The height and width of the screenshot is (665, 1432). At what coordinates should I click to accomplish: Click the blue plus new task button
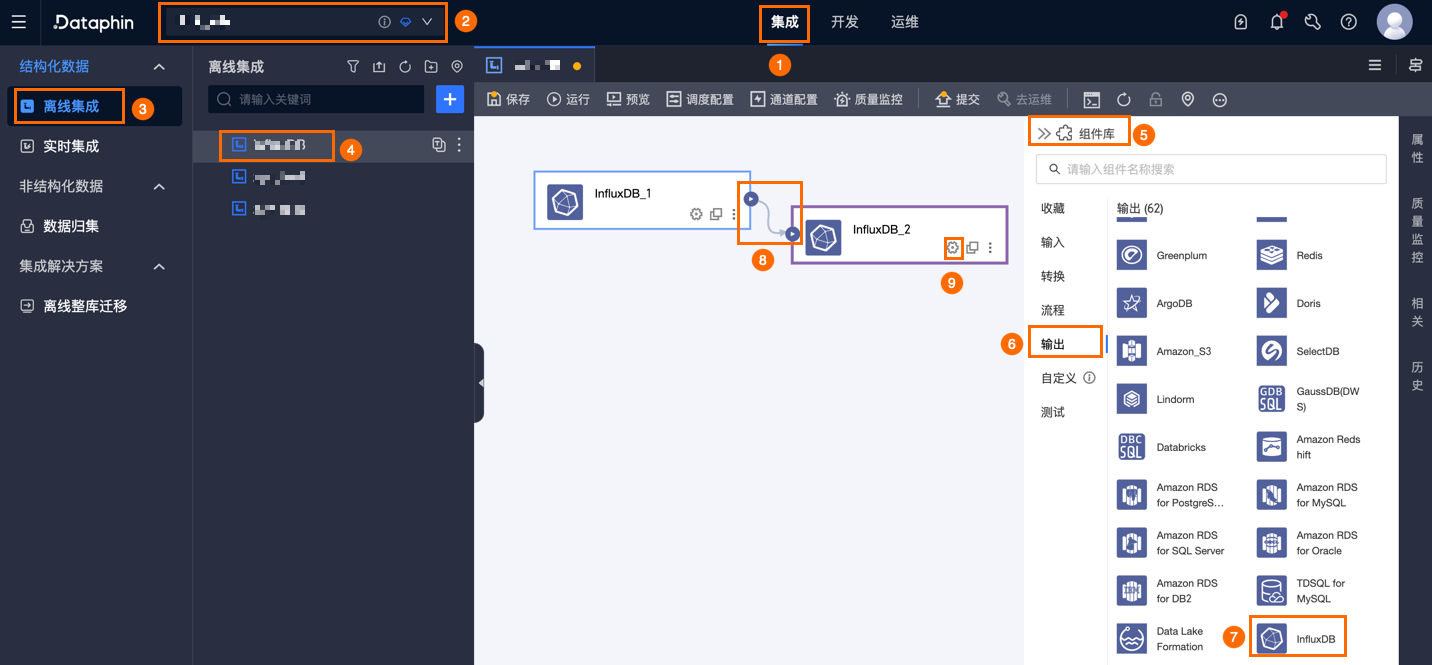tap(450, 99)
